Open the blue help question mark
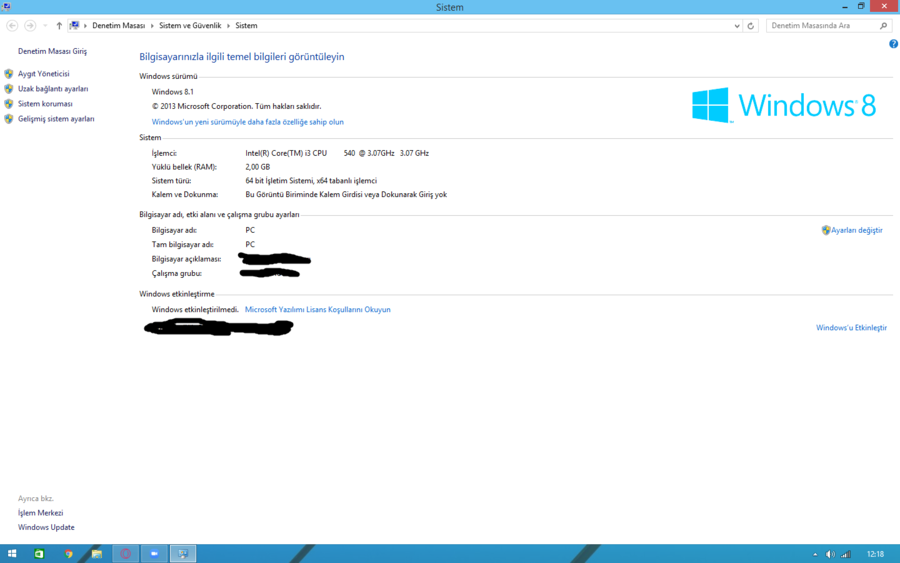 pos(894,44)
